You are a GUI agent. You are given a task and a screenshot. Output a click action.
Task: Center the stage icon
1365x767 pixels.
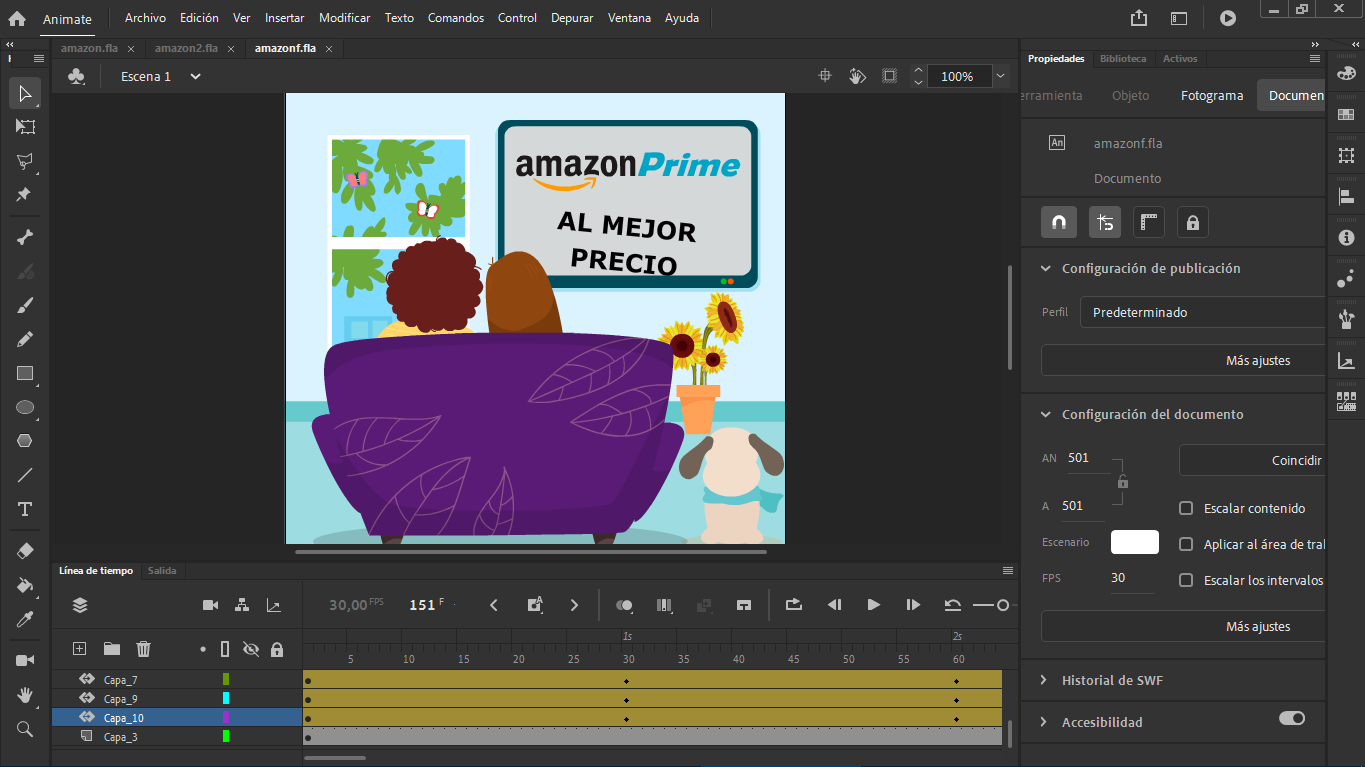825,76
